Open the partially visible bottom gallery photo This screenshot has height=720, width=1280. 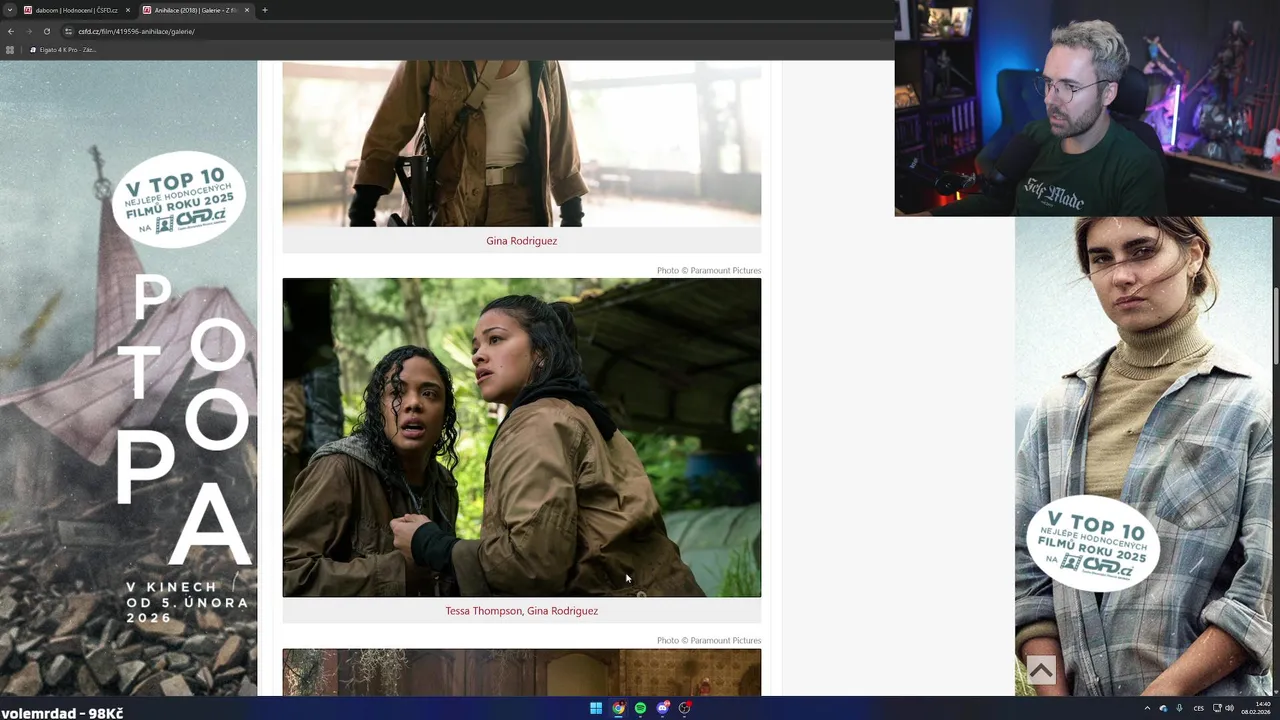pos(521,672)
